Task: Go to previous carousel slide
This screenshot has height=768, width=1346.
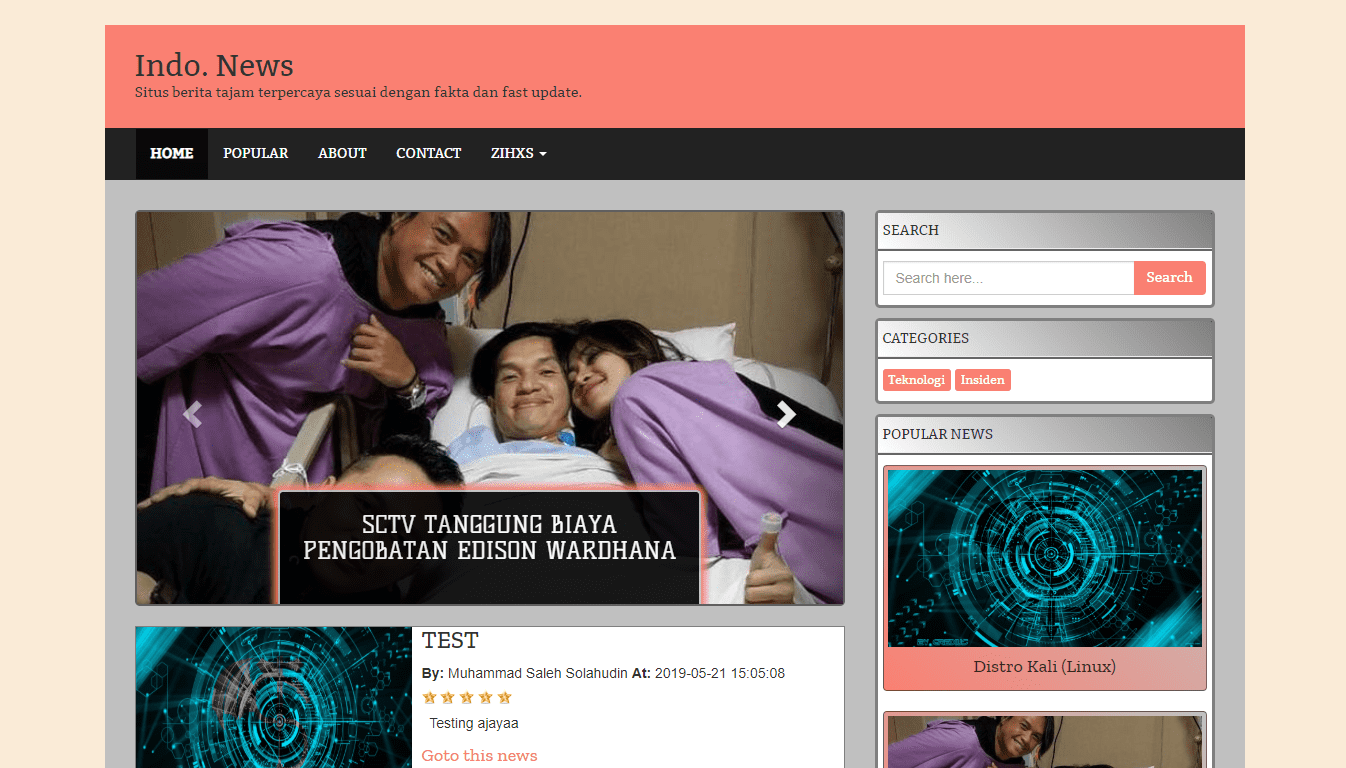Action: click(192, 413)
